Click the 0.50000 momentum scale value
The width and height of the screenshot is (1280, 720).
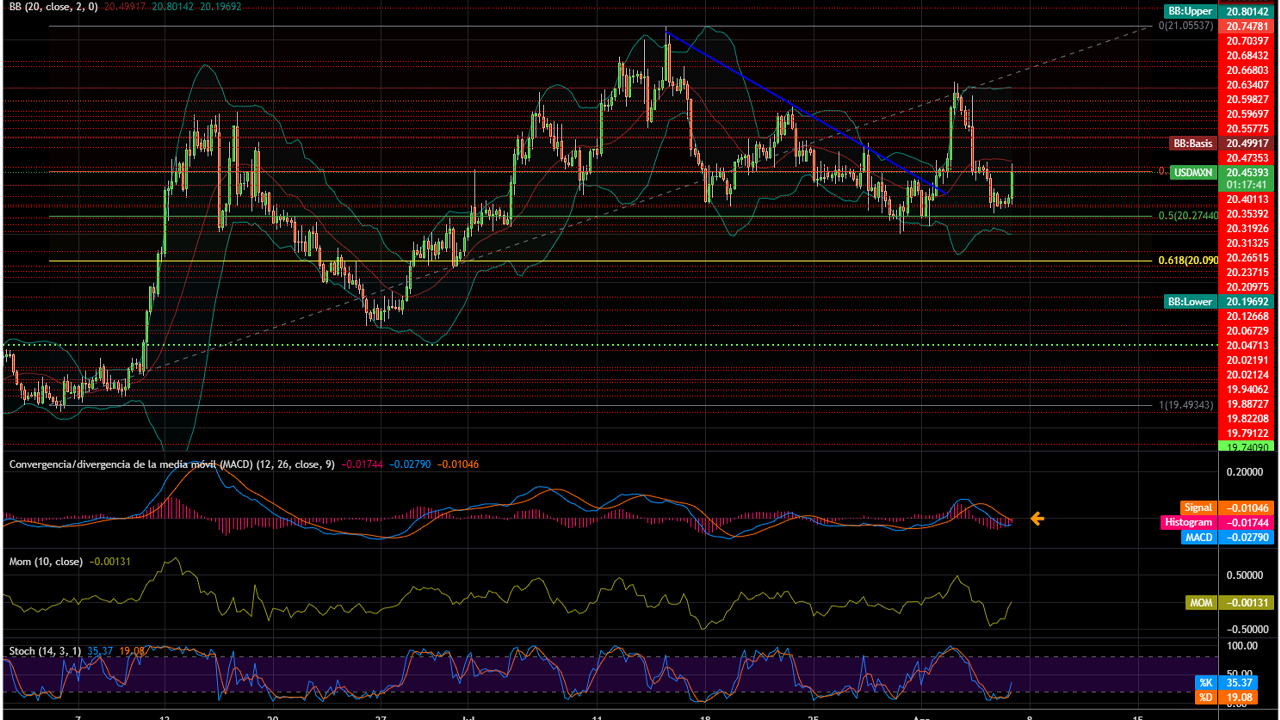pos(1247,575)
